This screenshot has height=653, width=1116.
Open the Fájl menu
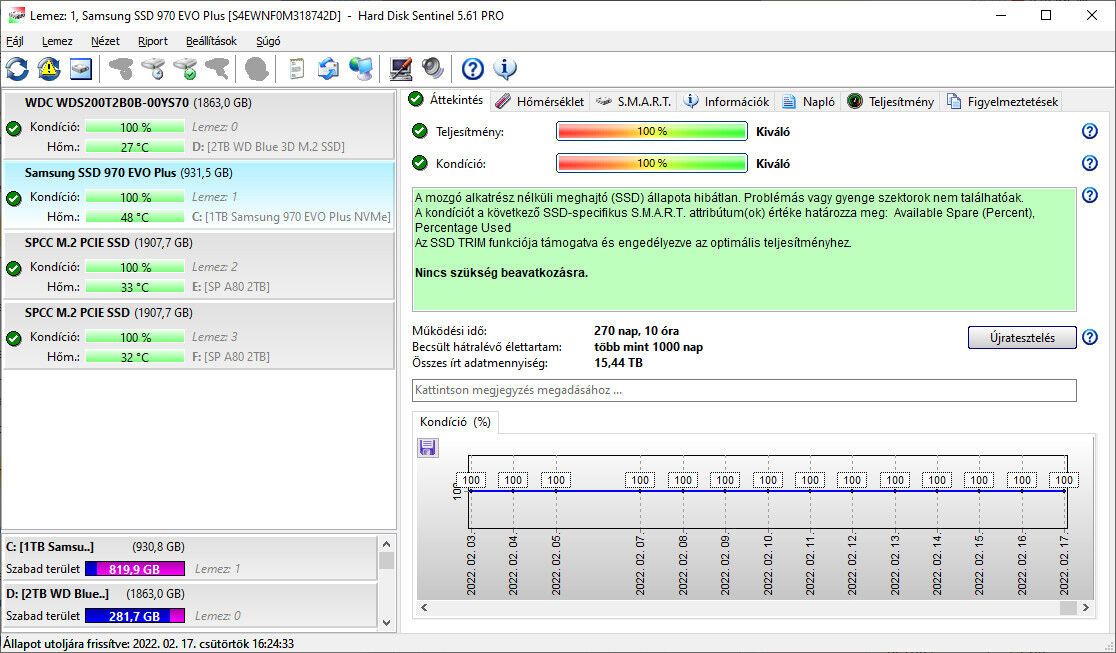pyautogui.click(x=15, y=41)
